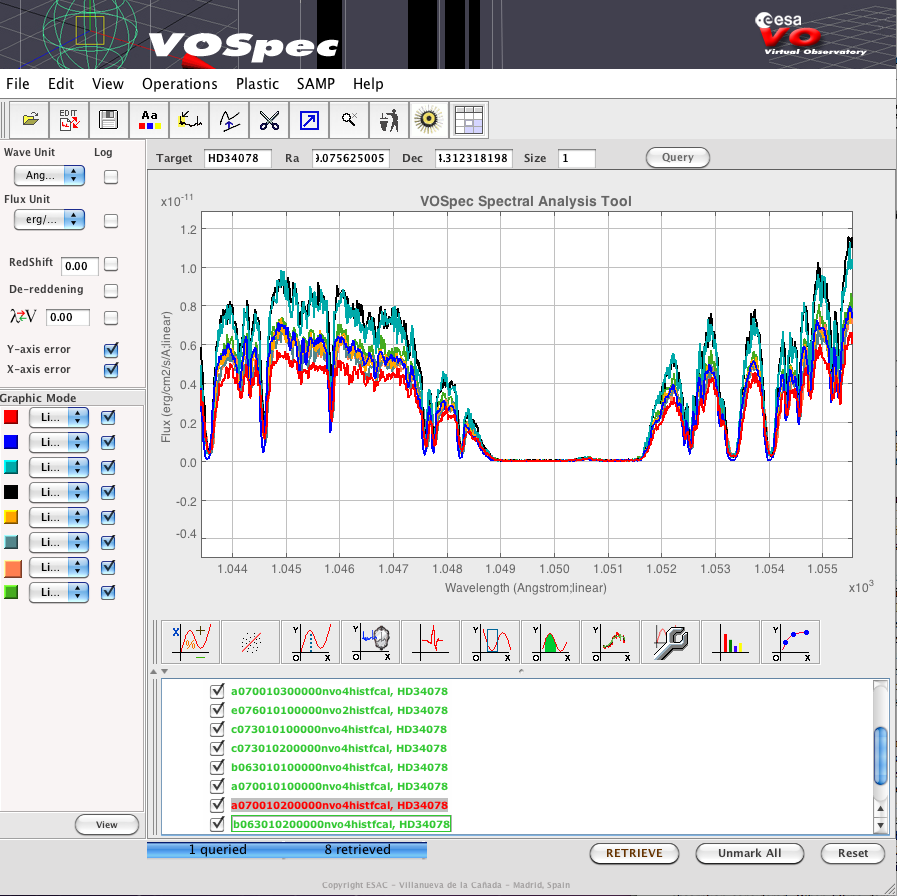Screen dimensions: 897x896
Task: Click the red pulse signal icon
Action: [x=431, y=642]
